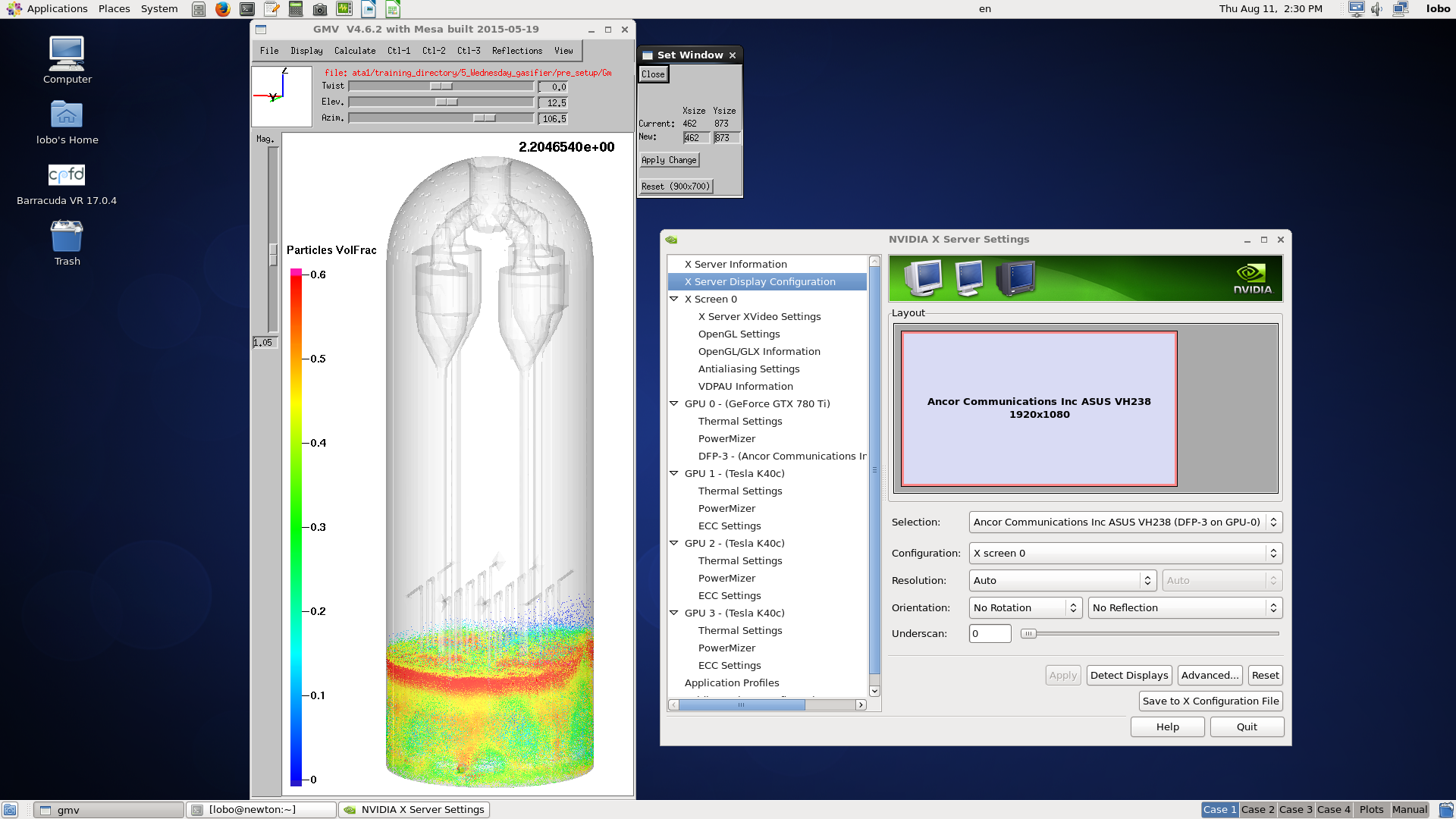This screenshot has width=1456, height=819.
Task: Click Apply Change in Set Window
Action: click(x=668, y=160)
